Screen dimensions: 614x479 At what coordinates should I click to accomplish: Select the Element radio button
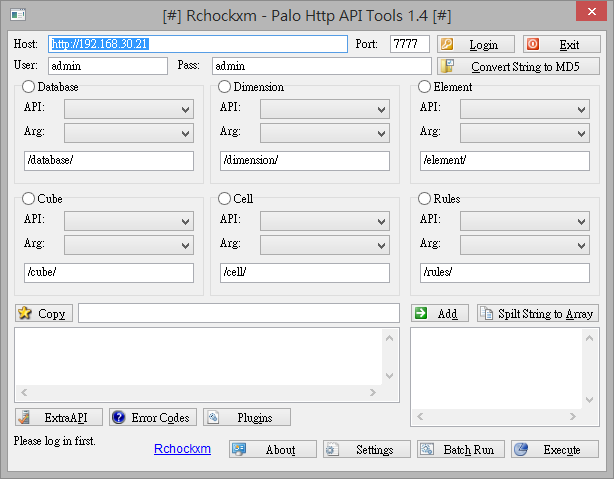click(x=424, y=87)
